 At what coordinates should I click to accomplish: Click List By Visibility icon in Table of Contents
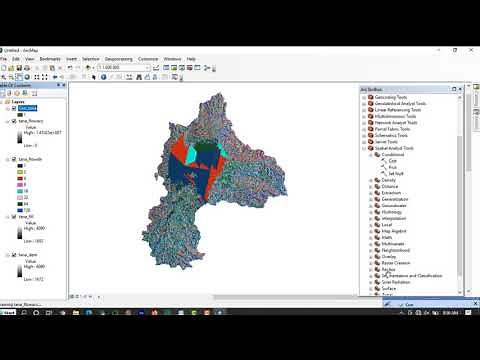pos(17,93)
